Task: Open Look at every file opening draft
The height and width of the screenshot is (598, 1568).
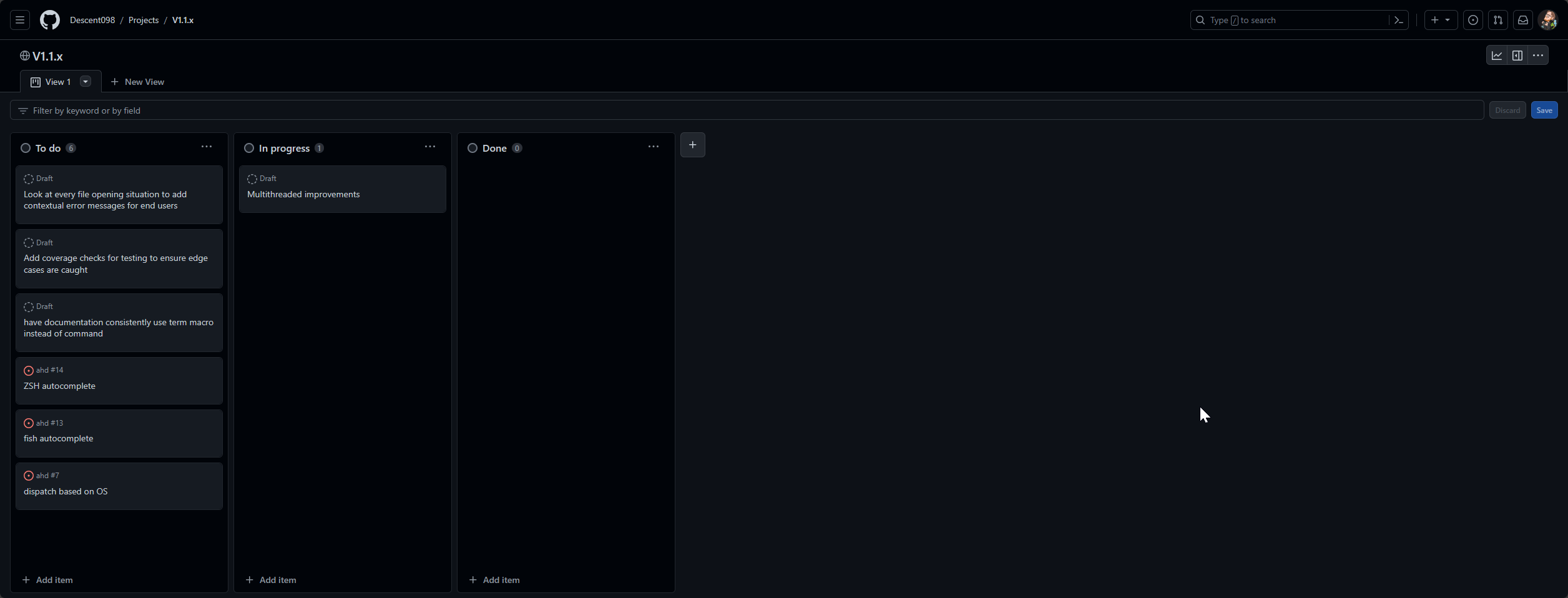Action: [x=105, y=200]
